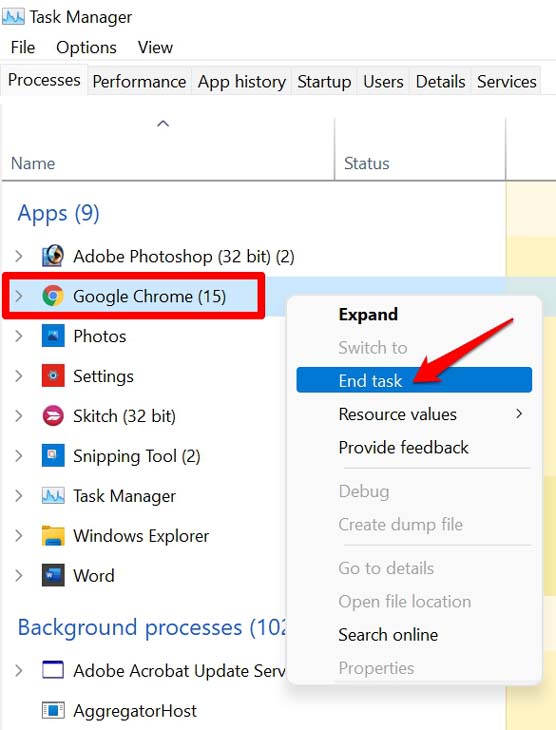Switch to the Services tab

(507, 81)
